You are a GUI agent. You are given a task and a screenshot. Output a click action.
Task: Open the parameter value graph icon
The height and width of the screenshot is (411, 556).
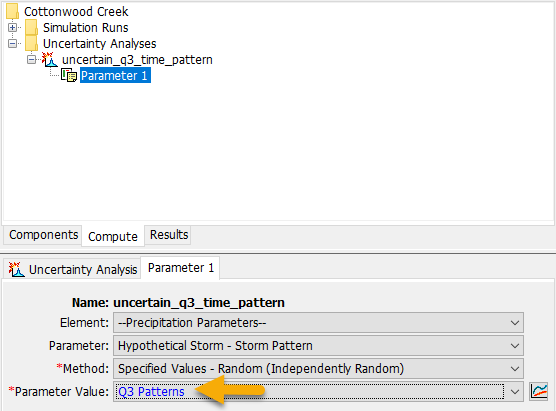539,391
